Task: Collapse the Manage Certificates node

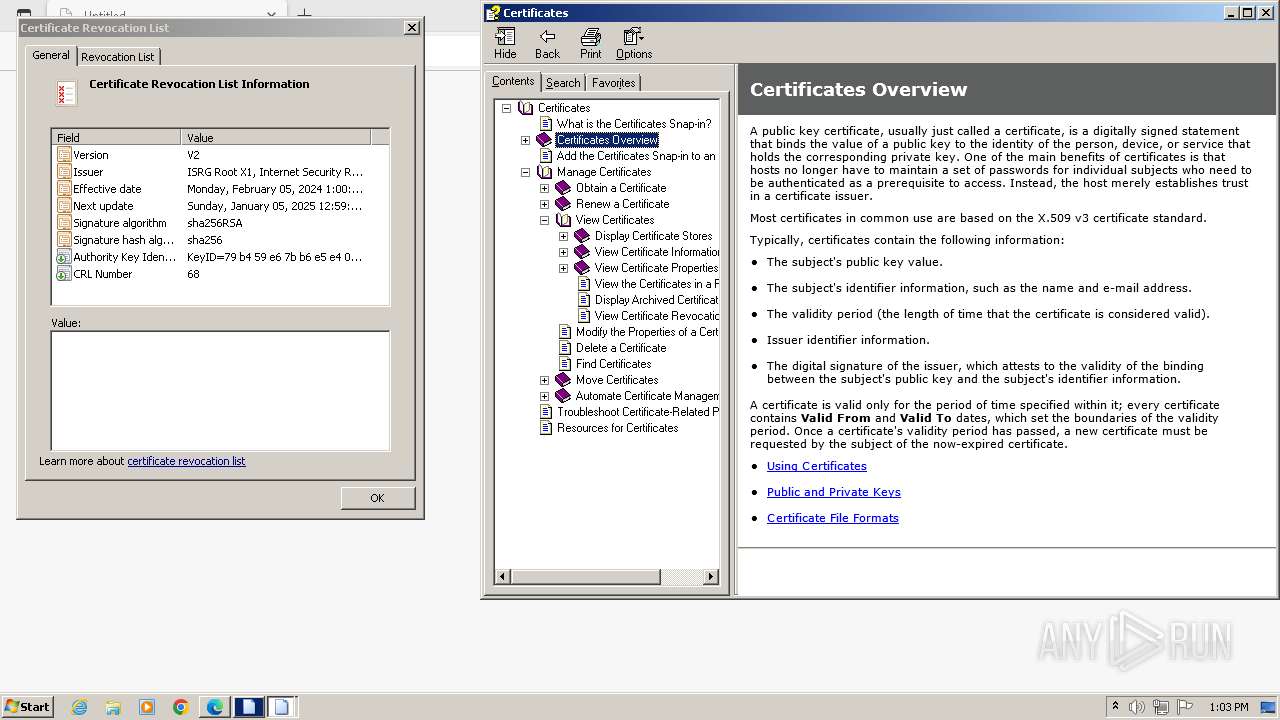Action: pyautogui.click(x=525, y=172)
